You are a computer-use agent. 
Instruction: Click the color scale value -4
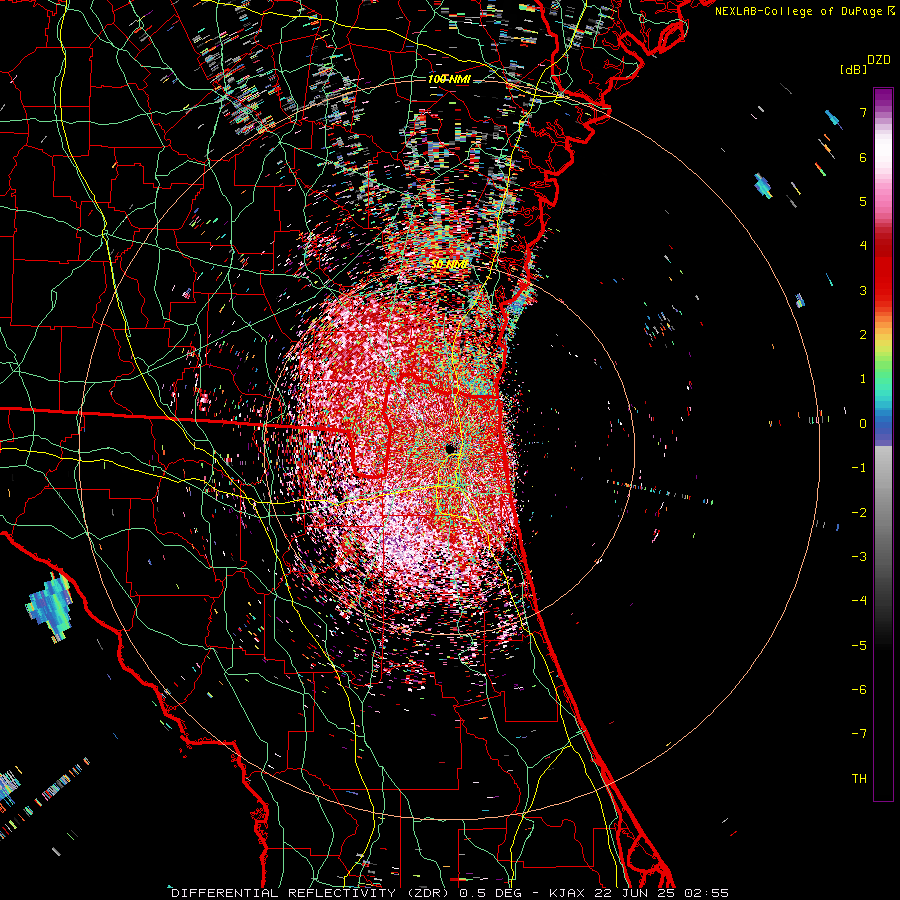tap(859, 601)
